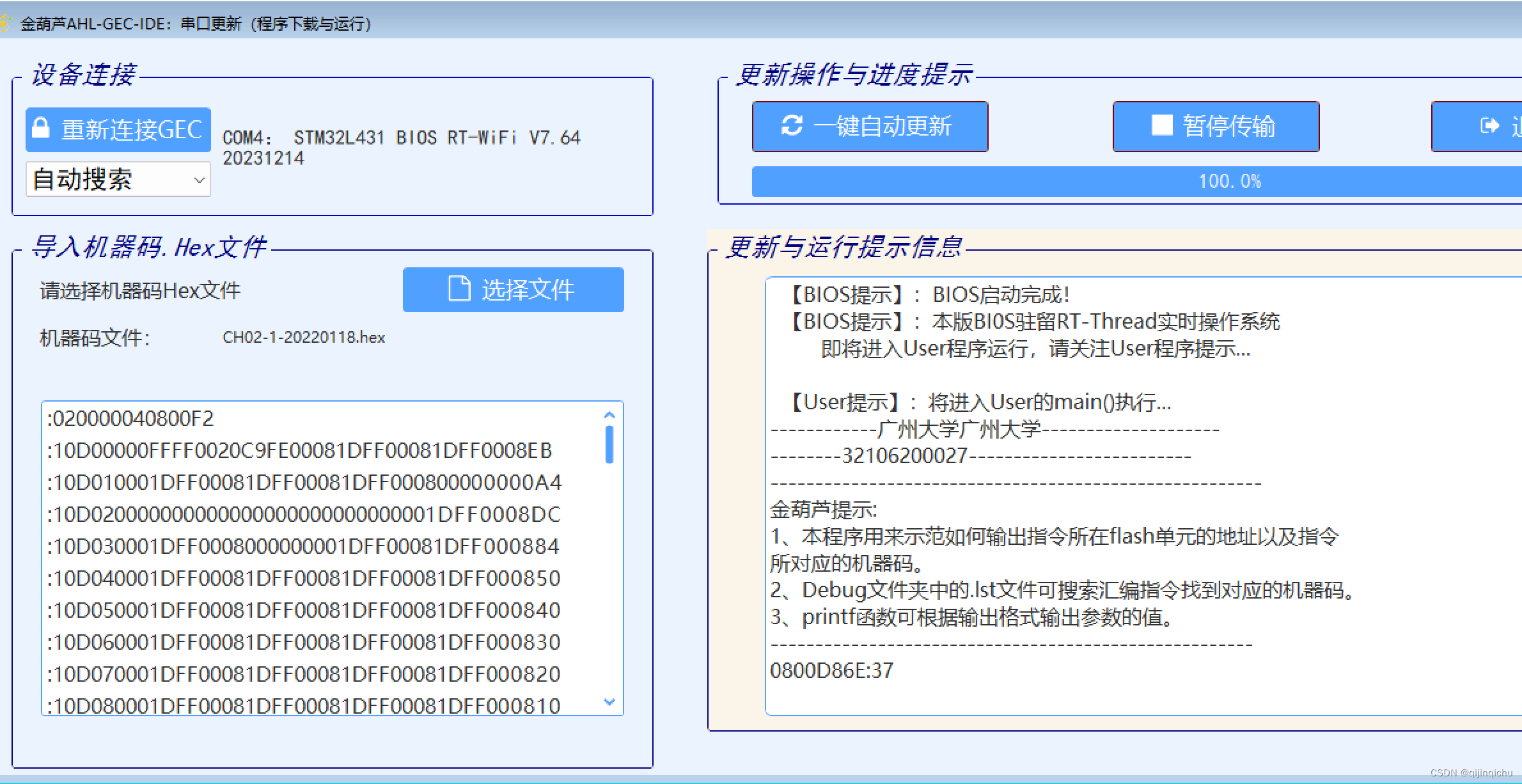1522x784 pixels.
Task: Click the document icon on 选择文件 button
Action: (459, 289)
